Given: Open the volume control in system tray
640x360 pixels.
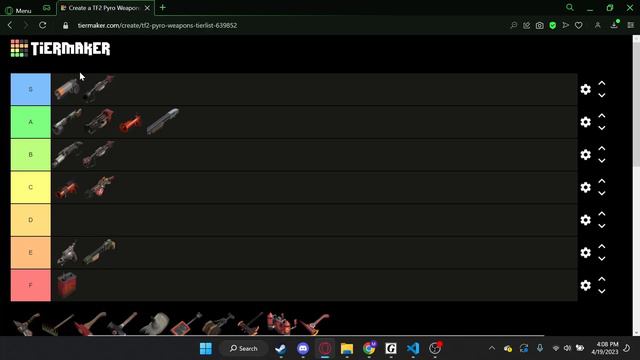Looking at the screenshot, I should 567,348.
